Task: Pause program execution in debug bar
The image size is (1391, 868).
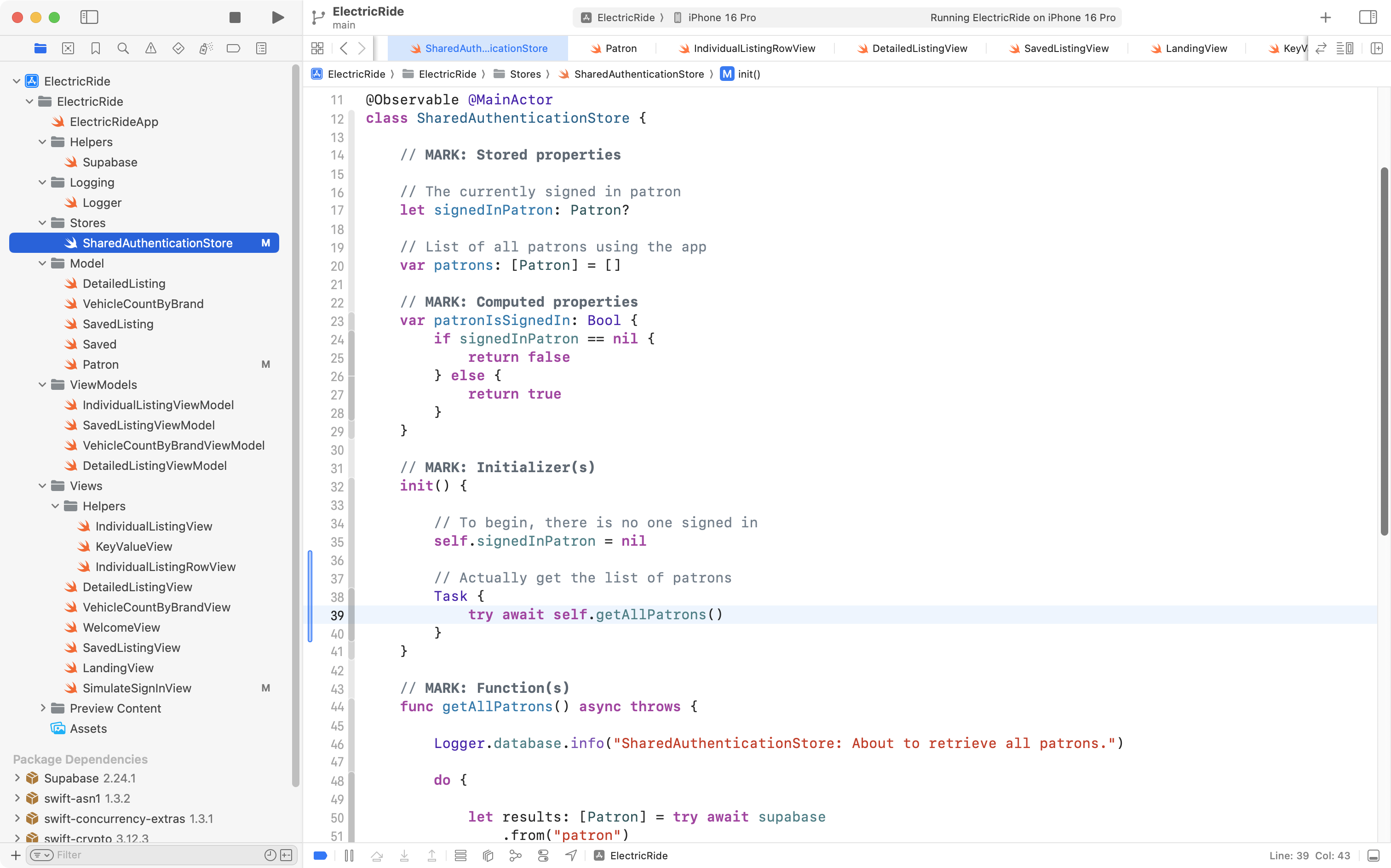Action: pos(349,856)
